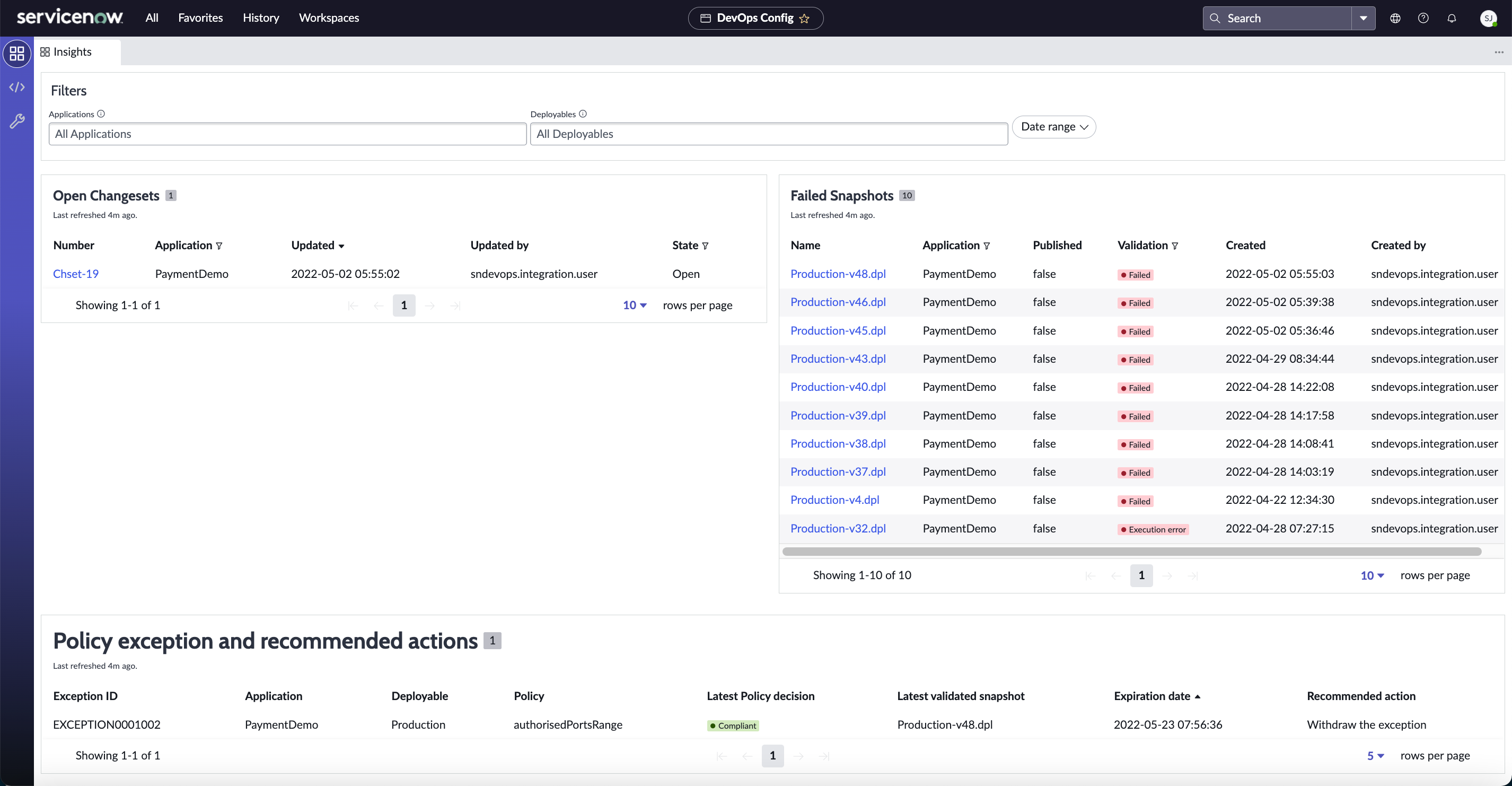Open the help question mark icon

(1423, 18)
